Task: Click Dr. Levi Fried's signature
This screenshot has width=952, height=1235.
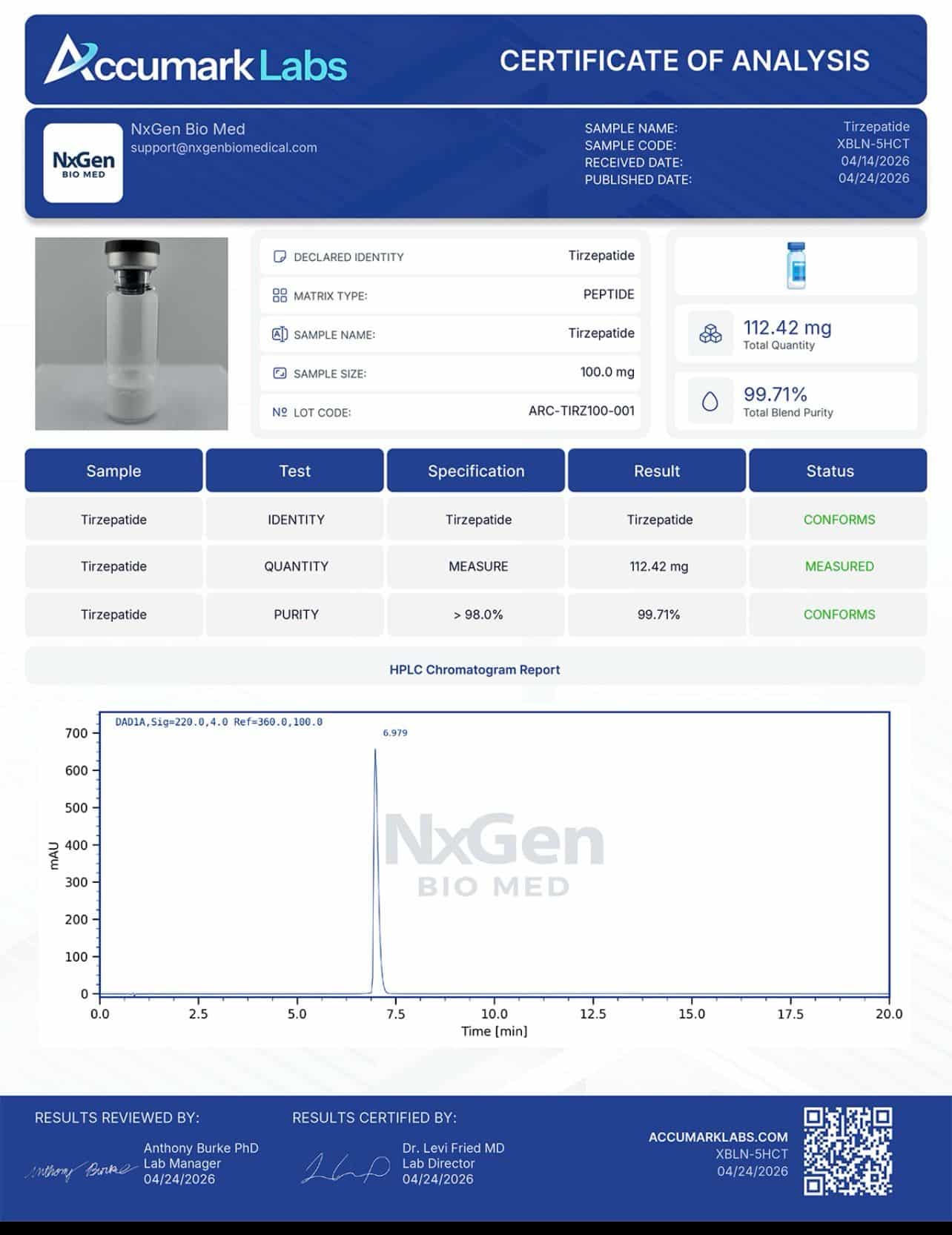Action: [x=346, y=1168]
